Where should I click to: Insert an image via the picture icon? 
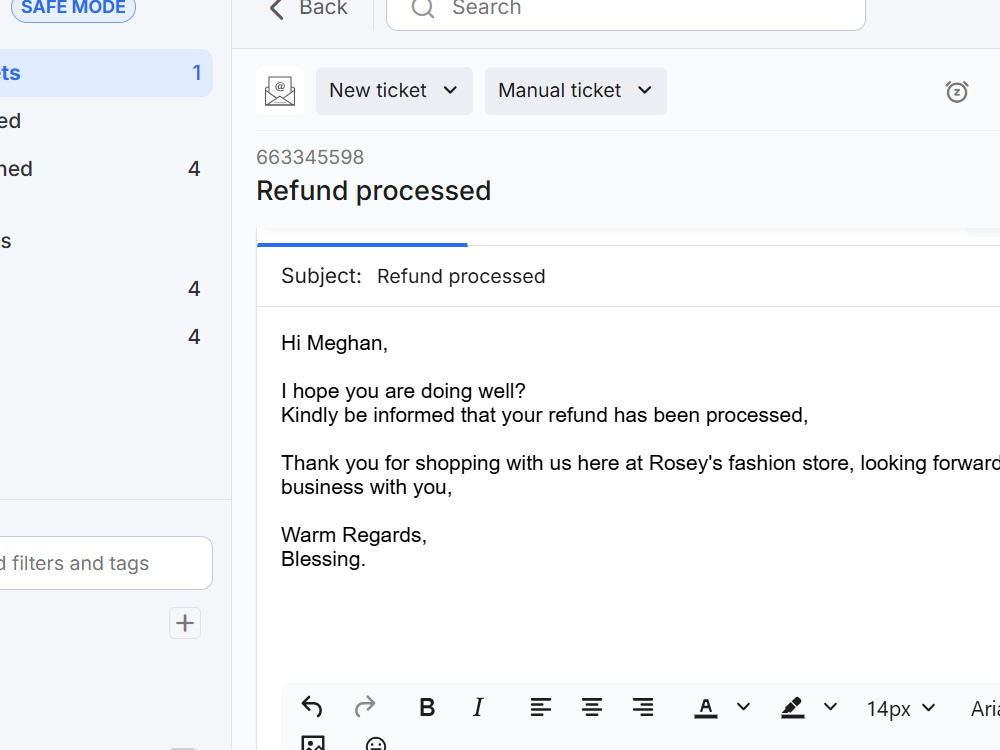312,744
